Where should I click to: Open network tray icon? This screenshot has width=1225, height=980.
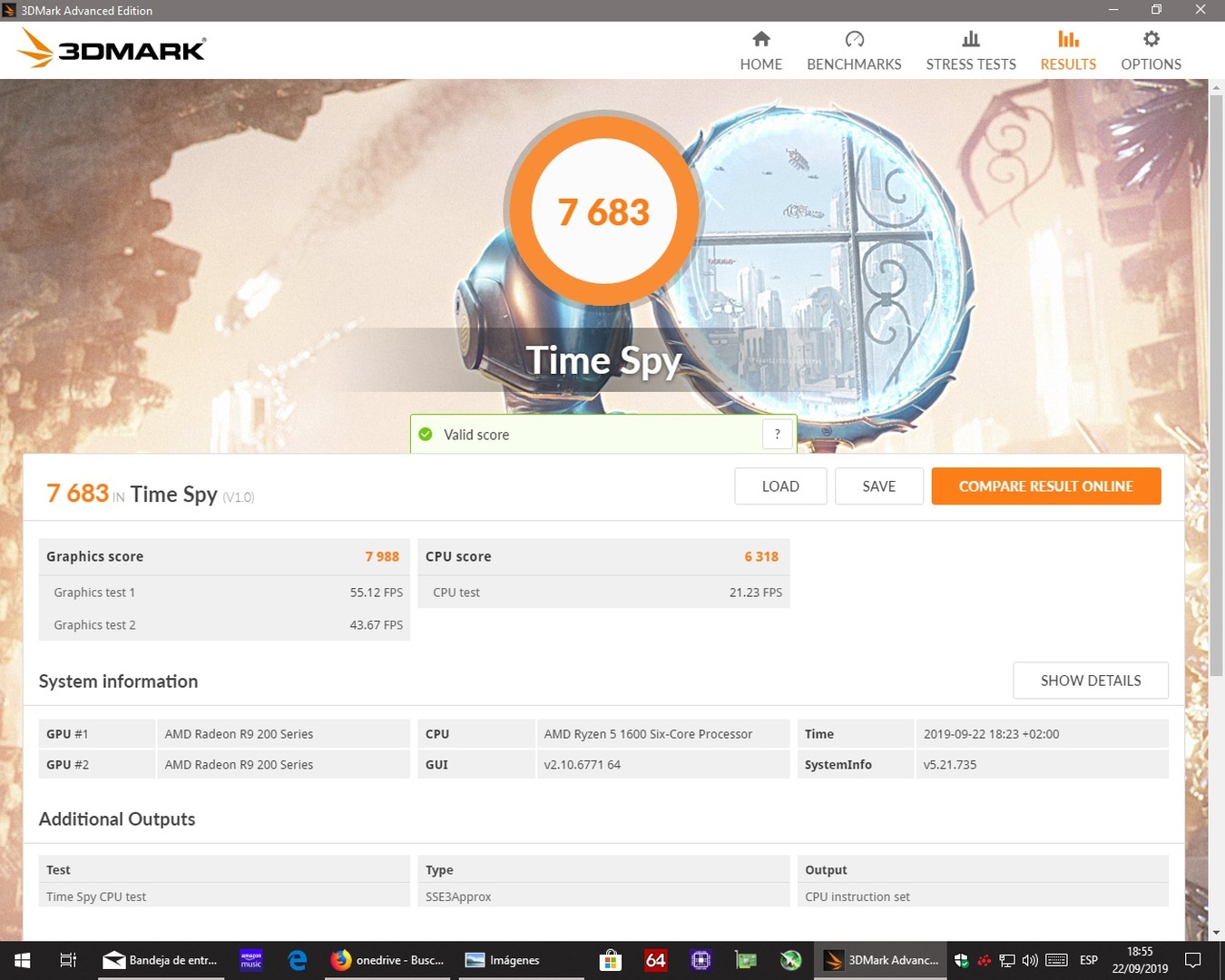pos(1007,960)
